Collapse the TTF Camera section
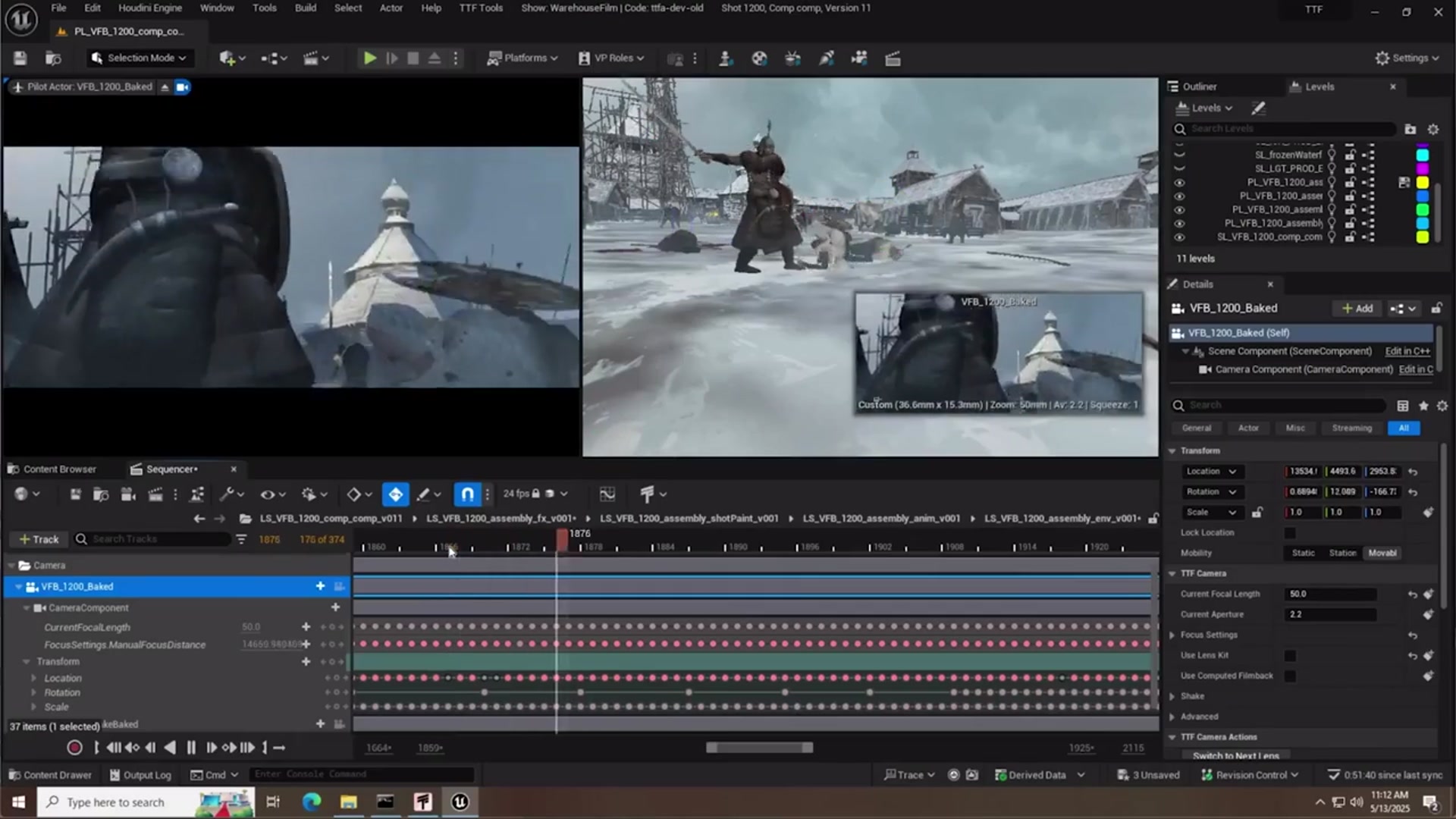Screen dimensions: 1456x819 tap(1172, 574)
